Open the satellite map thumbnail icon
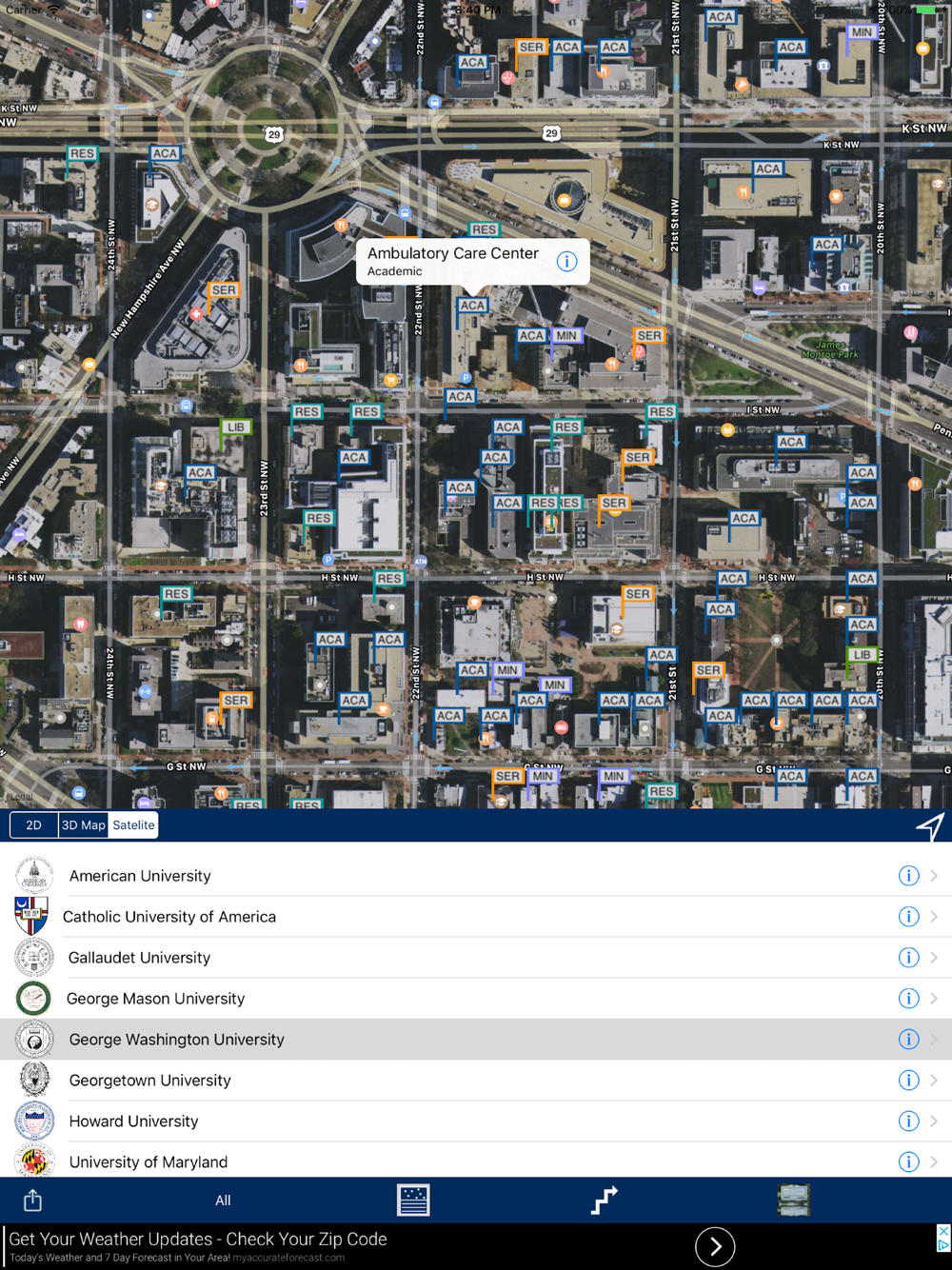 (x=794, y=1201)
